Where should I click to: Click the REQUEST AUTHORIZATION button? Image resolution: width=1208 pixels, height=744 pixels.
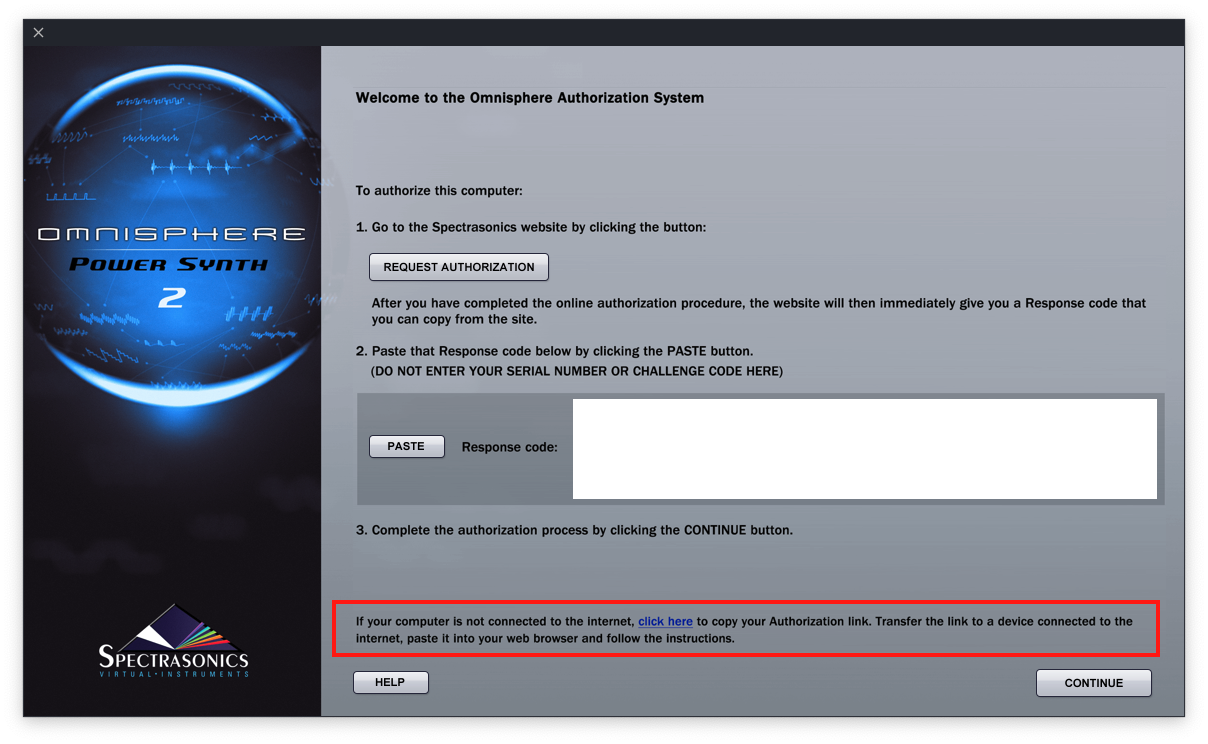(x=459, y=267)
